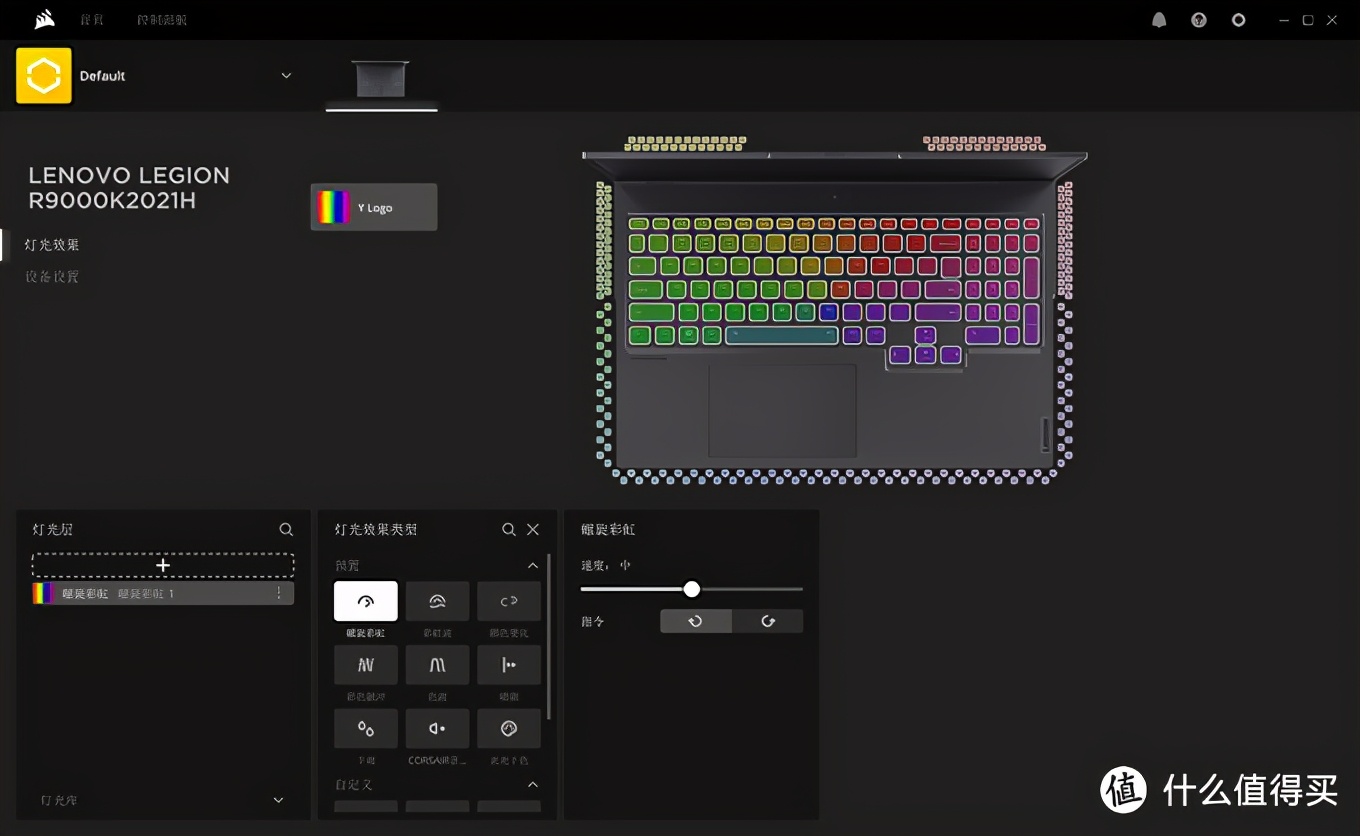
Task: Expand the lighting library at panel bottom
Action: point(278,800)
